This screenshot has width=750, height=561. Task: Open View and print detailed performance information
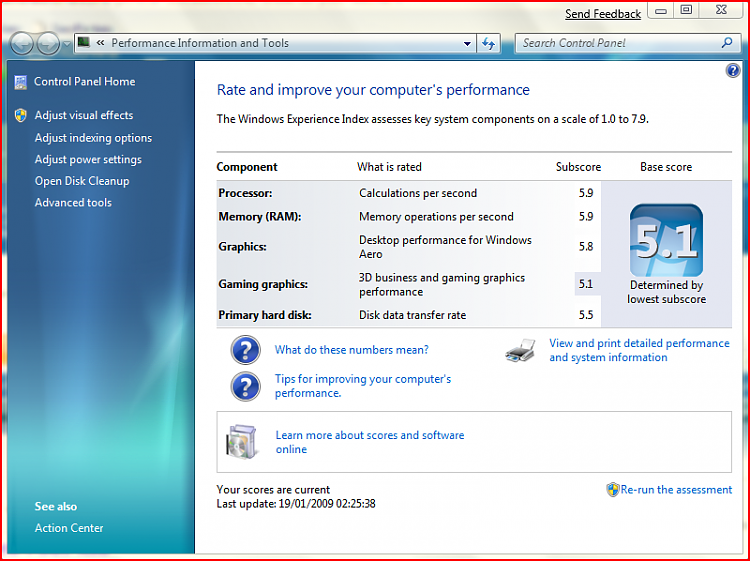click(639, 350)
